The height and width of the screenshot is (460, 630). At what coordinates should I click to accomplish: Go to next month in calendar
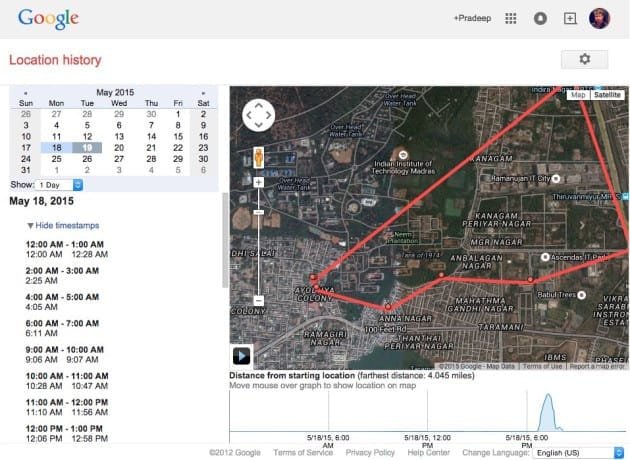[203, 93]
